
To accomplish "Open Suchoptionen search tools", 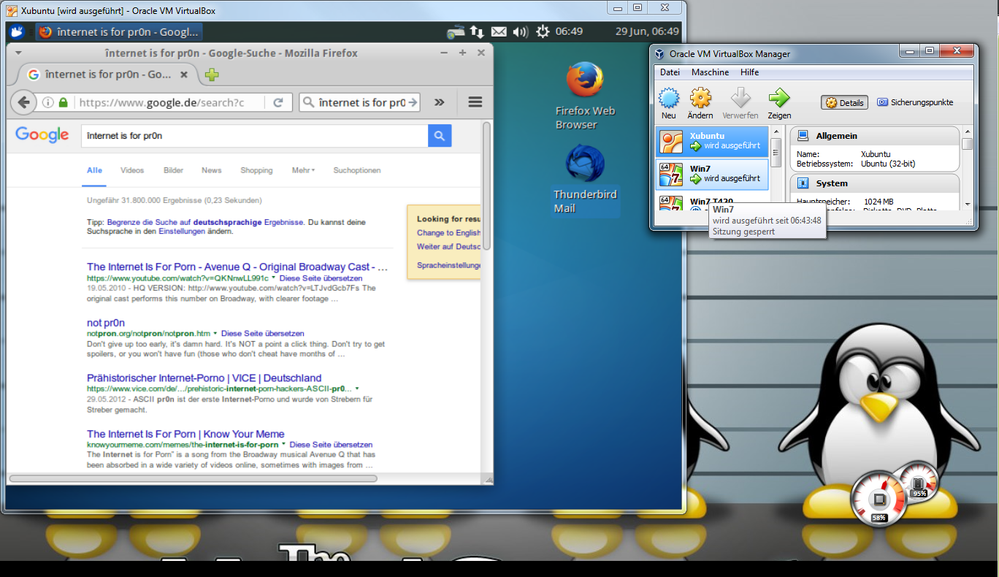I will [x=357, y=170].
